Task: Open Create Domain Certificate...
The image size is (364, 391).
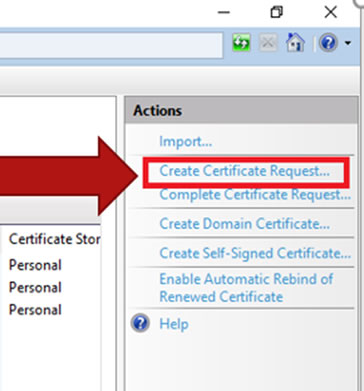Action: 244,224
